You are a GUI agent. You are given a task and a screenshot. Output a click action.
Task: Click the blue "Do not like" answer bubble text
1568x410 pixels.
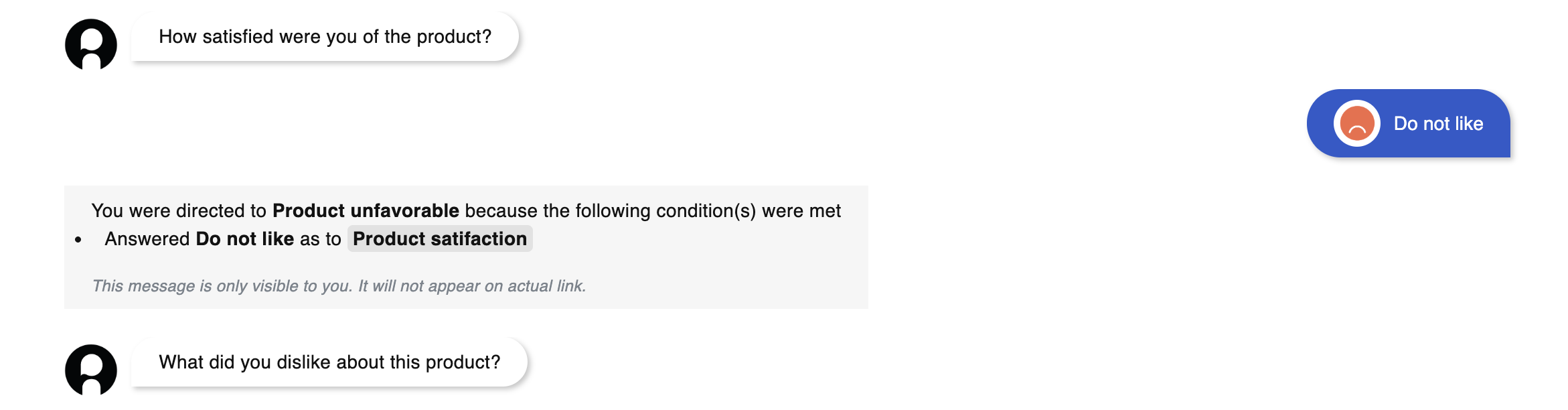(x=1438, y=124)
